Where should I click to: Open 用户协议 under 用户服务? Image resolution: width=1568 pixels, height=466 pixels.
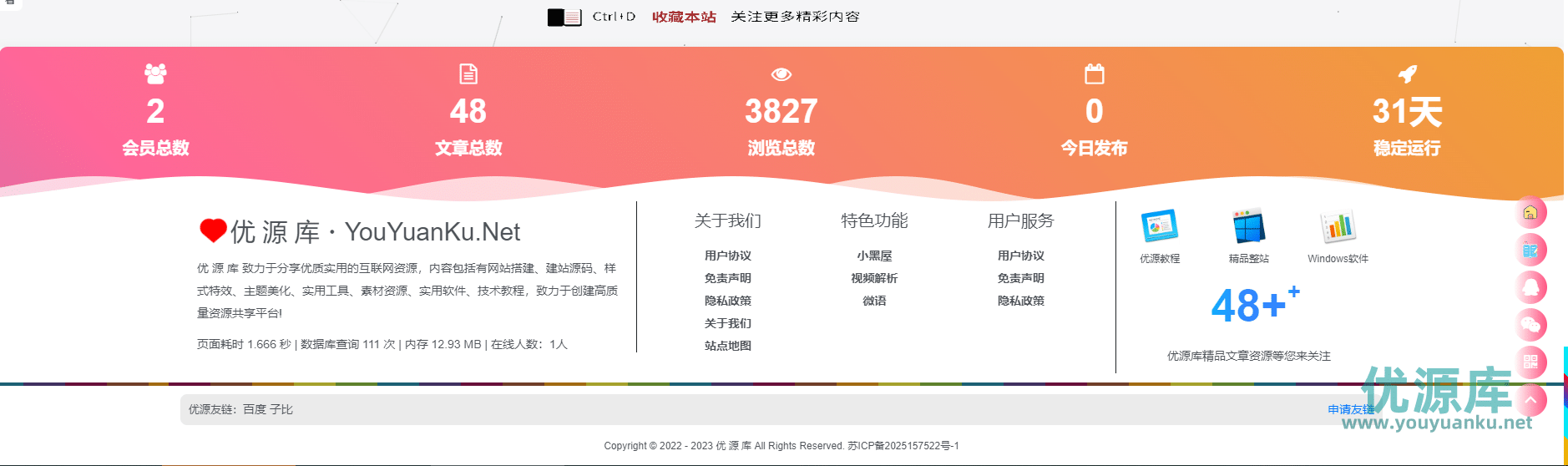click(1020, 256)
